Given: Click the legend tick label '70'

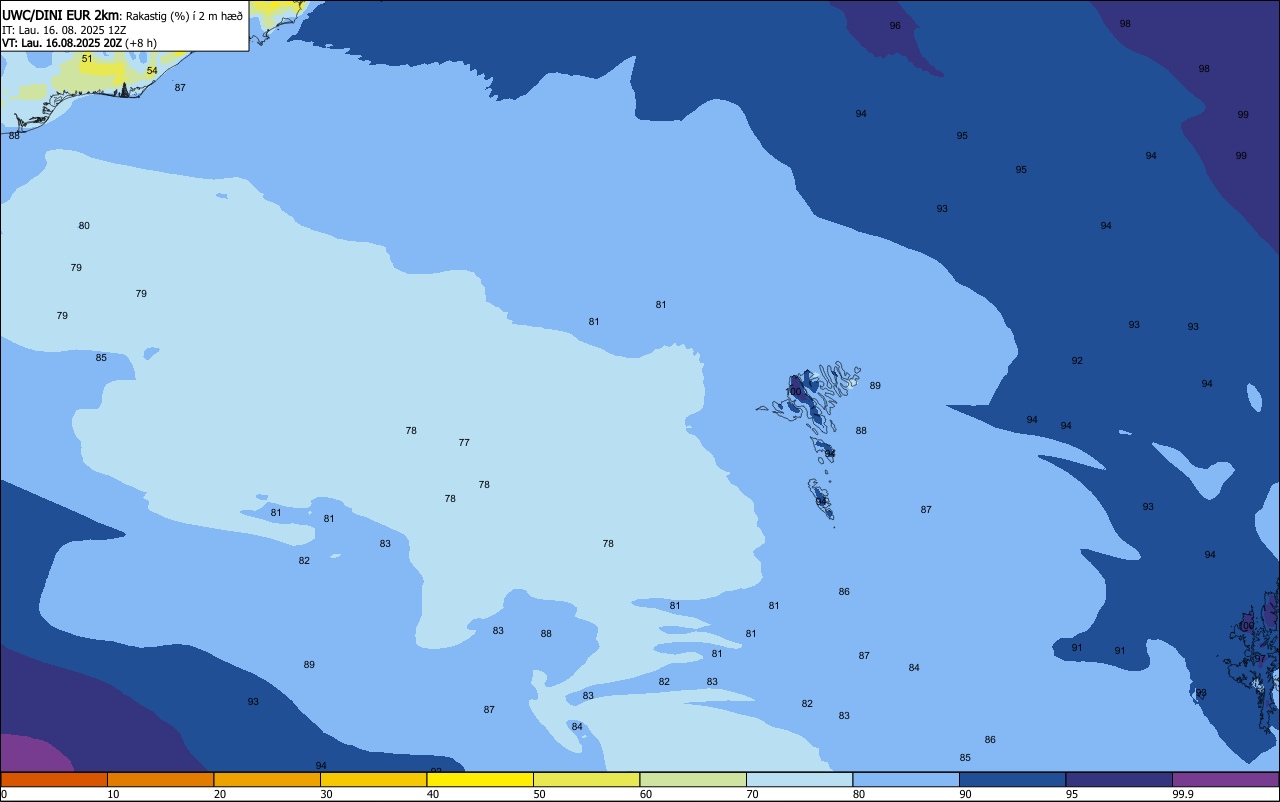Looking at the screenshot, I should [752, 794].
